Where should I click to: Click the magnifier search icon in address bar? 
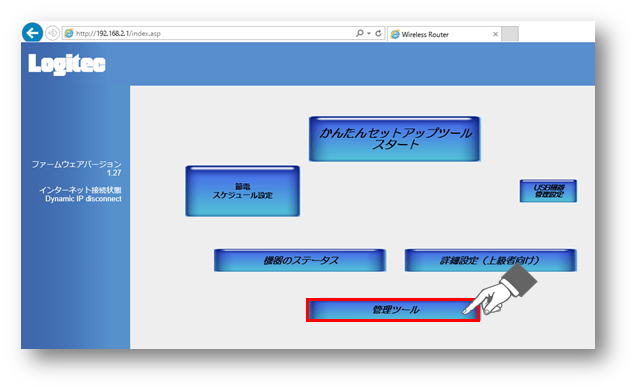pos(360,33)
